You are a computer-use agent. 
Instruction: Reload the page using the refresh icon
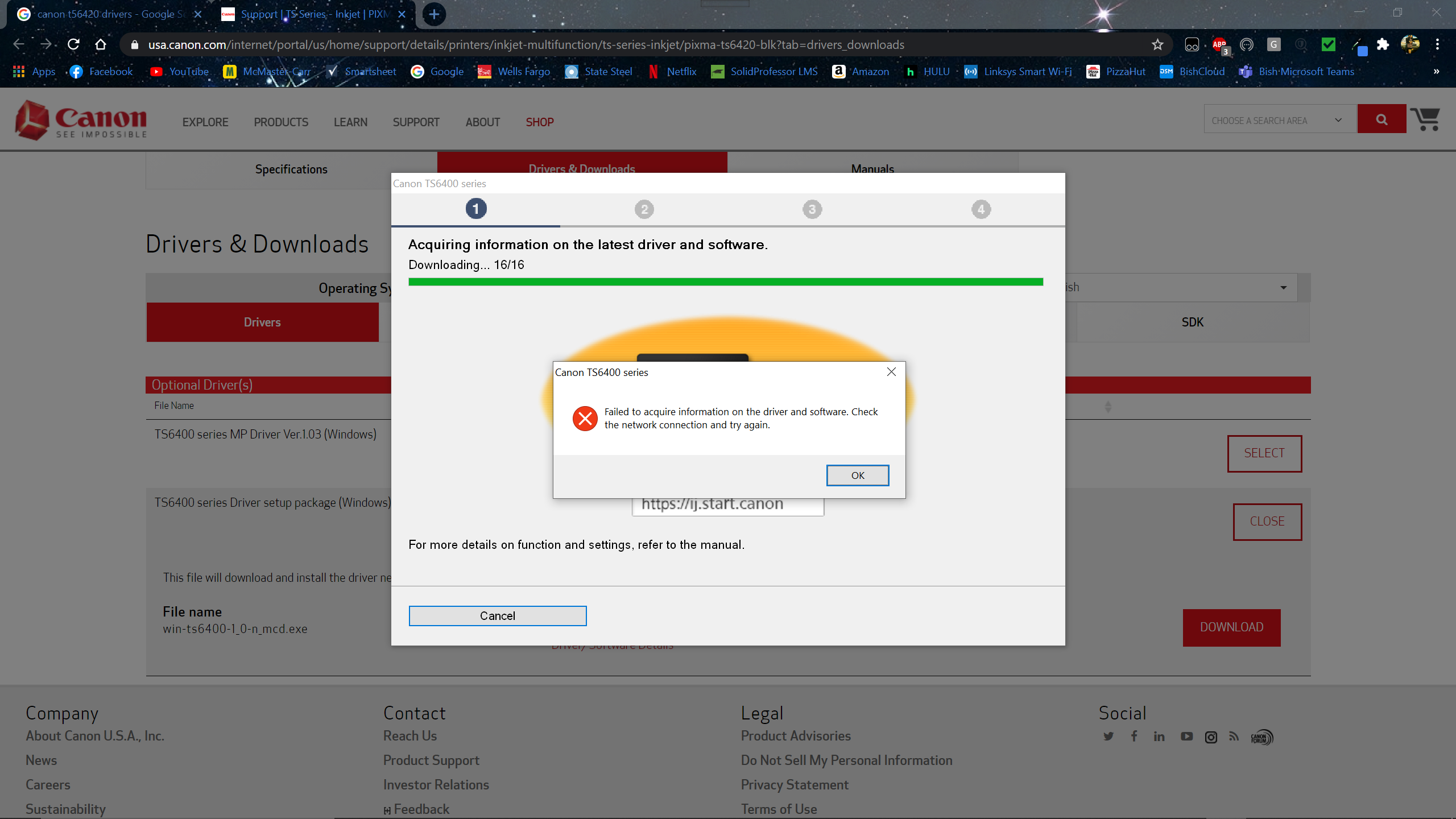pyautogui.click(x=73, y=44)
